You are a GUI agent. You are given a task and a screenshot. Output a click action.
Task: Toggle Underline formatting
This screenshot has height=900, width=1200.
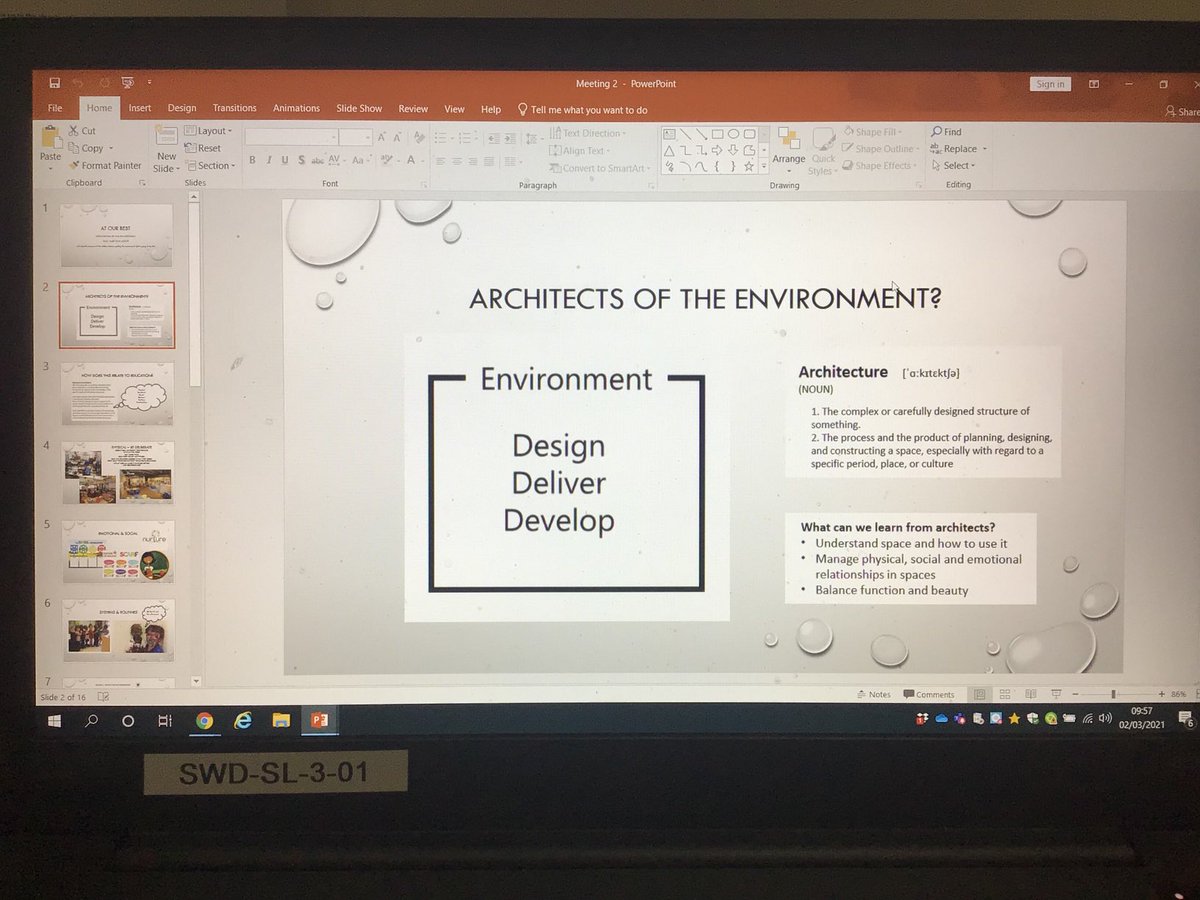click(x=284, y=160)
